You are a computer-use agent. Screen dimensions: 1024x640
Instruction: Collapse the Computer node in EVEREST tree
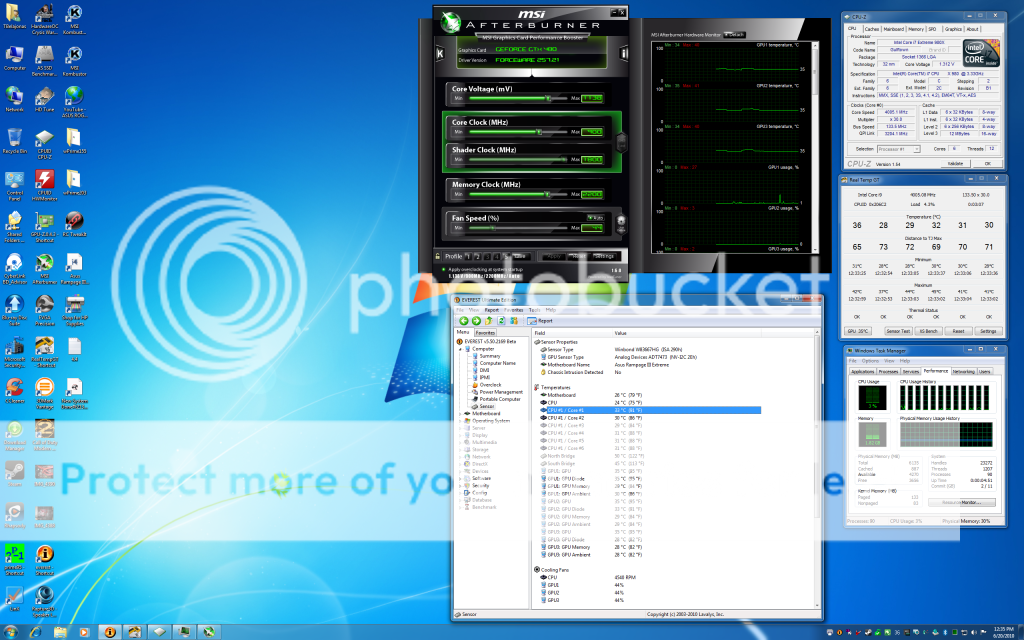pos(460,349)
